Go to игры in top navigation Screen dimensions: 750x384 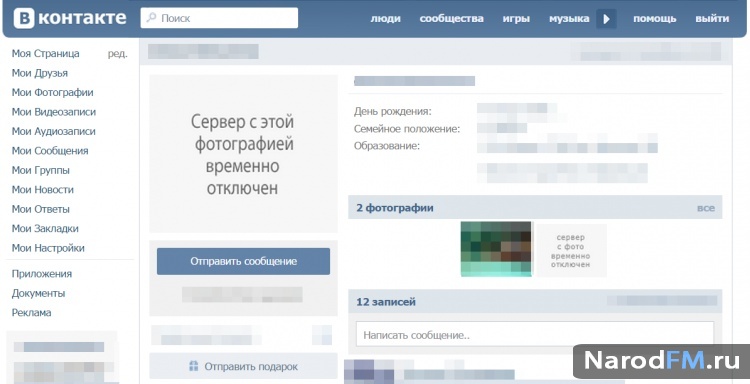[516, 19]
